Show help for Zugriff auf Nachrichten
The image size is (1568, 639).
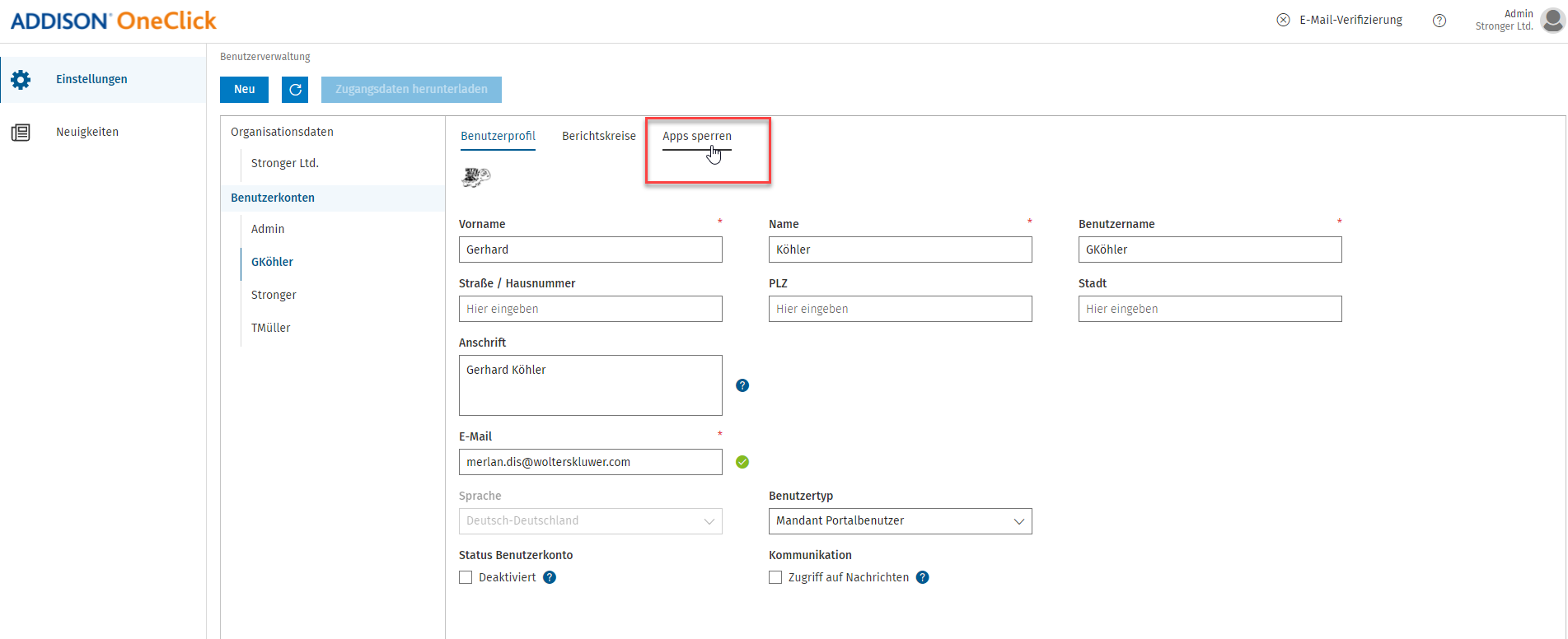point(923,577)
